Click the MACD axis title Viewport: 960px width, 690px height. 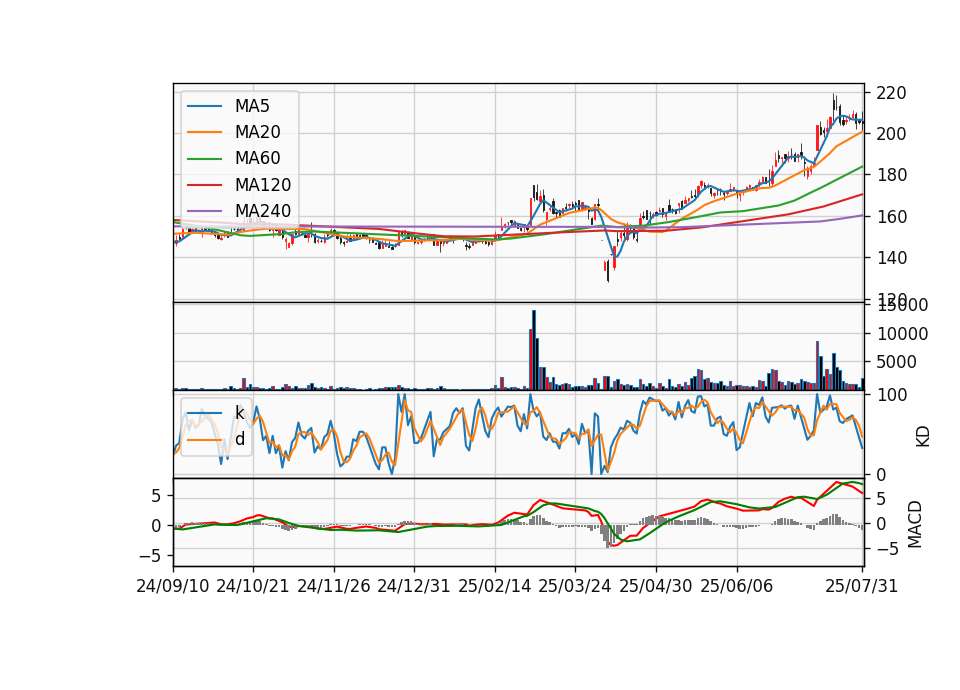(x=914, y=524)
